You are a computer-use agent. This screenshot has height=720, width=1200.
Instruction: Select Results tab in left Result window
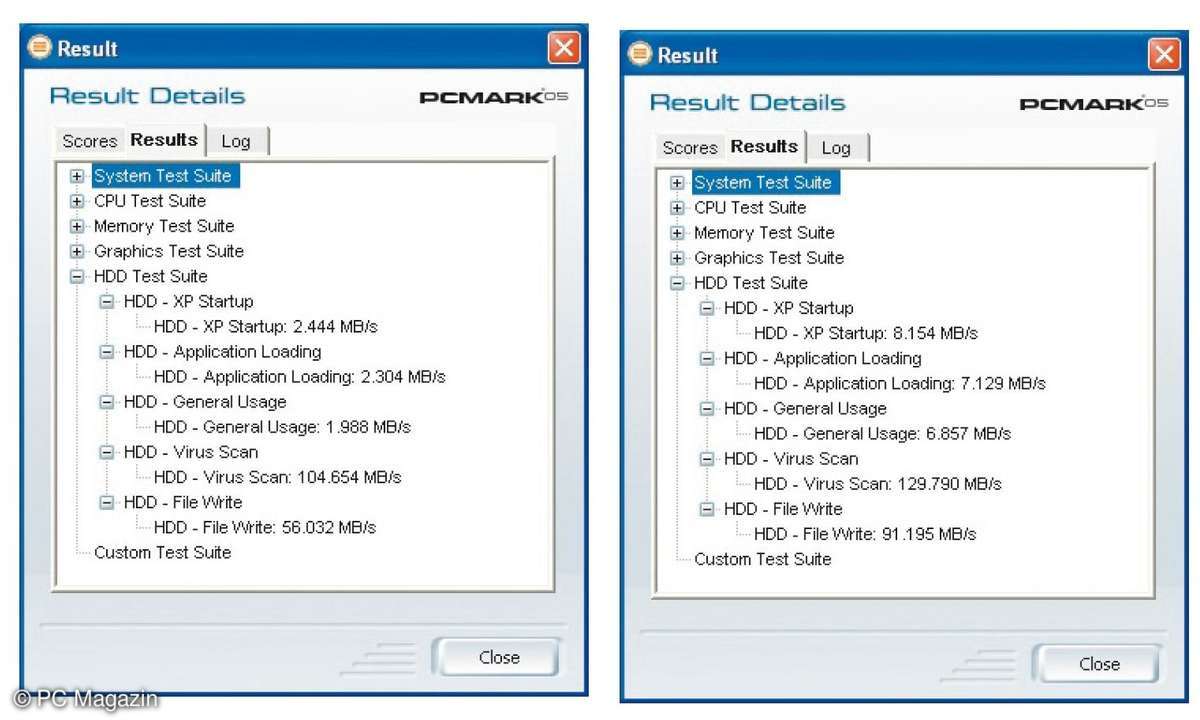pos(164,139)
